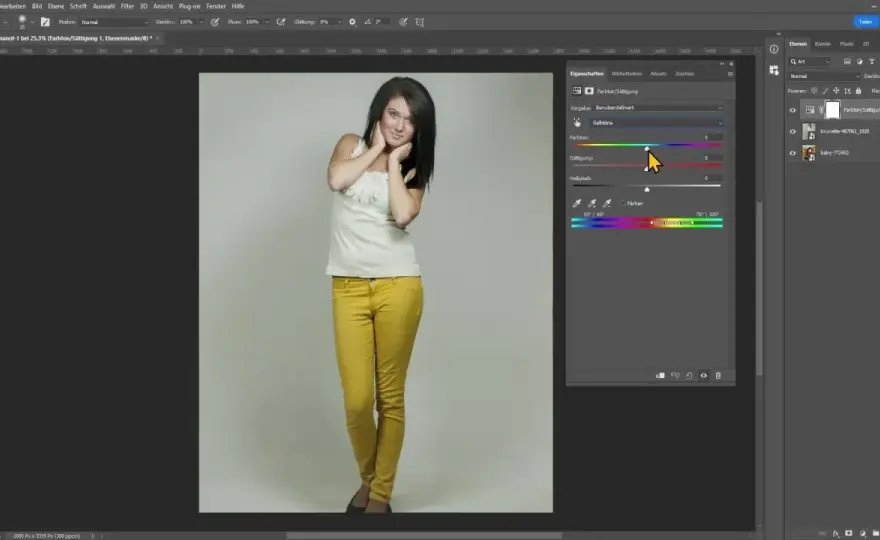Switch to the Pfade tab
The image size is (880, 540).
846,44
